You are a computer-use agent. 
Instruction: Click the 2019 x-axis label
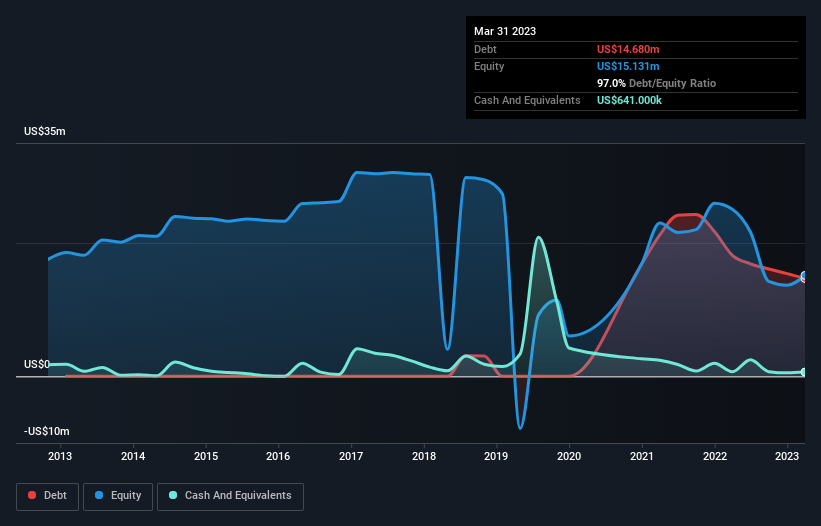coord(496,456)
